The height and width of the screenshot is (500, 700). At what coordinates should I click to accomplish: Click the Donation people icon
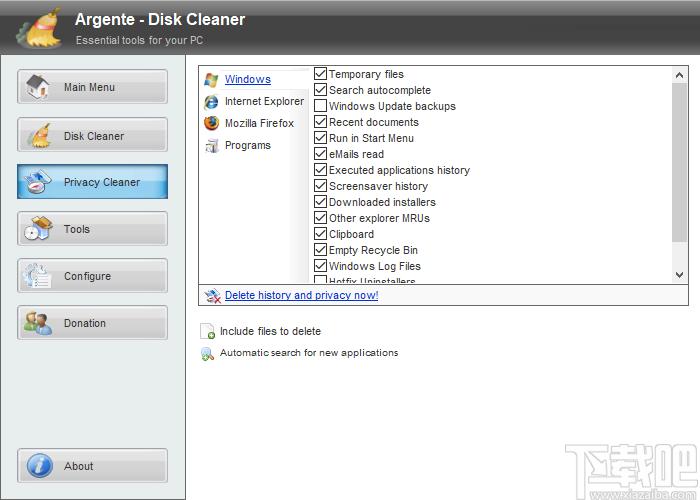[38, 323]
